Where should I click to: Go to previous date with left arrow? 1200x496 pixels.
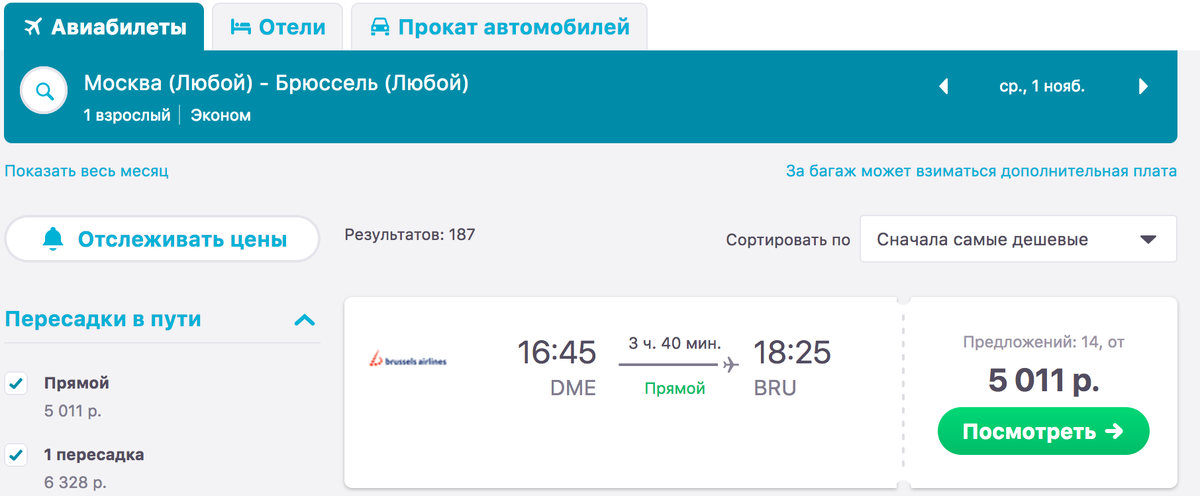[x=943, y=87]
